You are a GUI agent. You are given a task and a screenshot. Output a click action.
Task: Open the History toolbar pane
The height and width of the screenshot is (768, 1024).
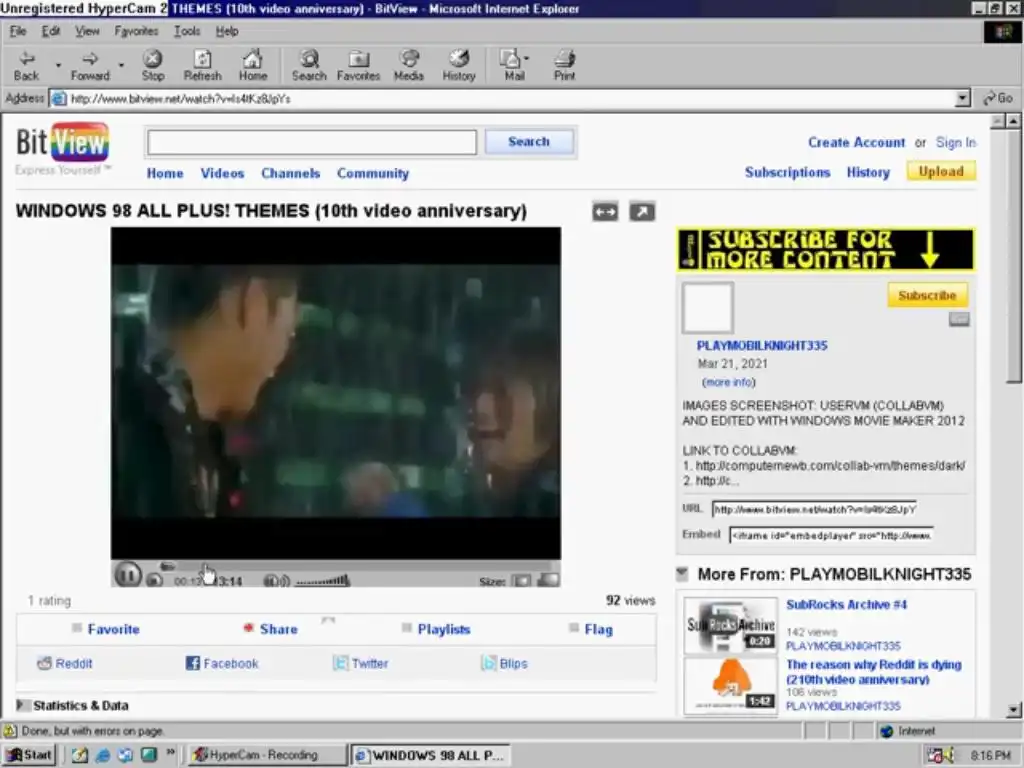(x=459, y=66)
